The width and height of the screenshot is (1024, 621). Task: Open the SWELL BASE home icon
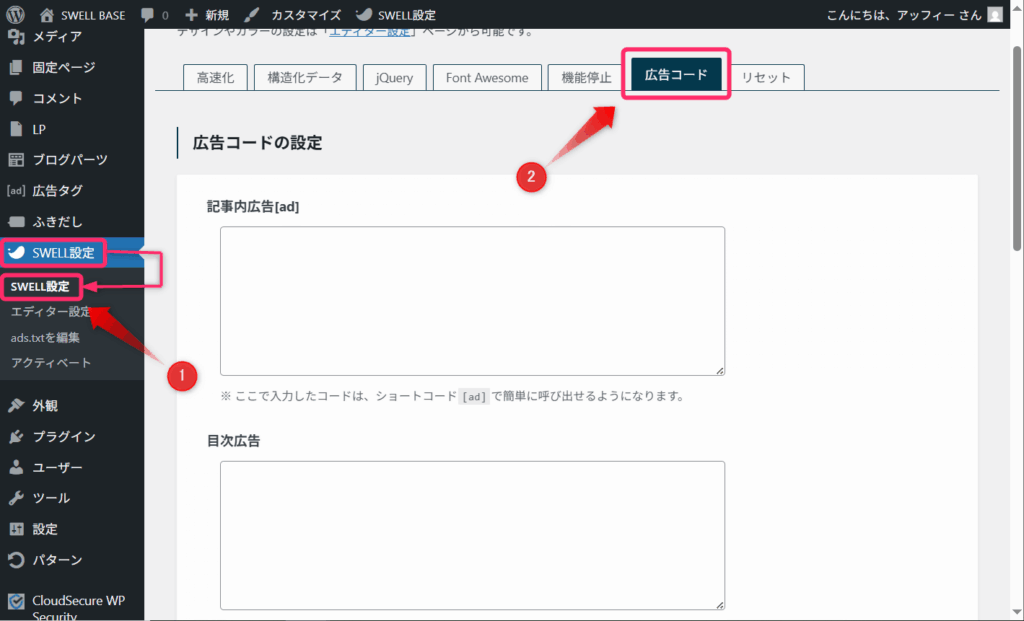tap(46, 14)
